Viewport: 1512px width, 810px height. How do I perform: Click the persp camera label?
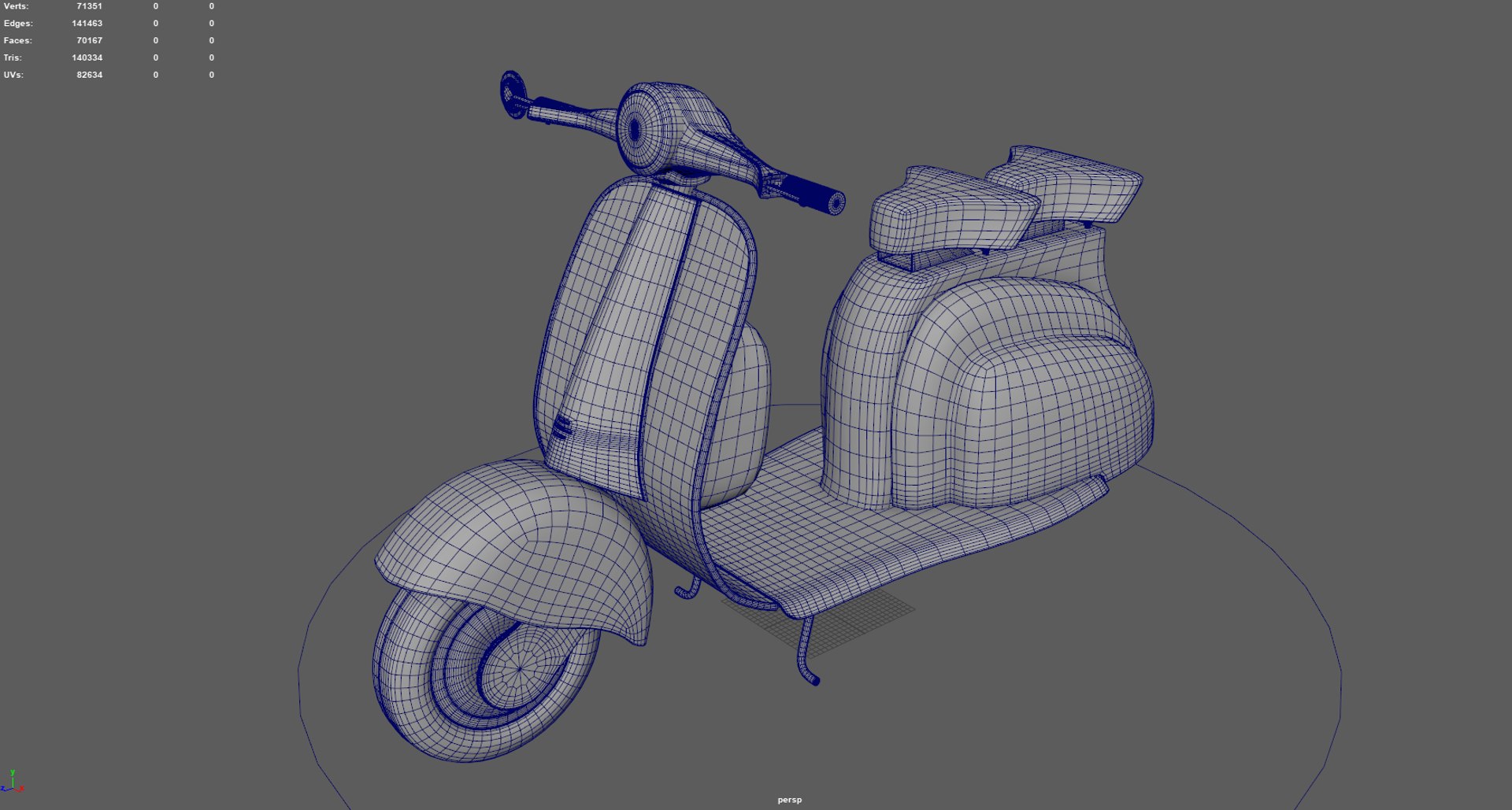click(789, 800)
